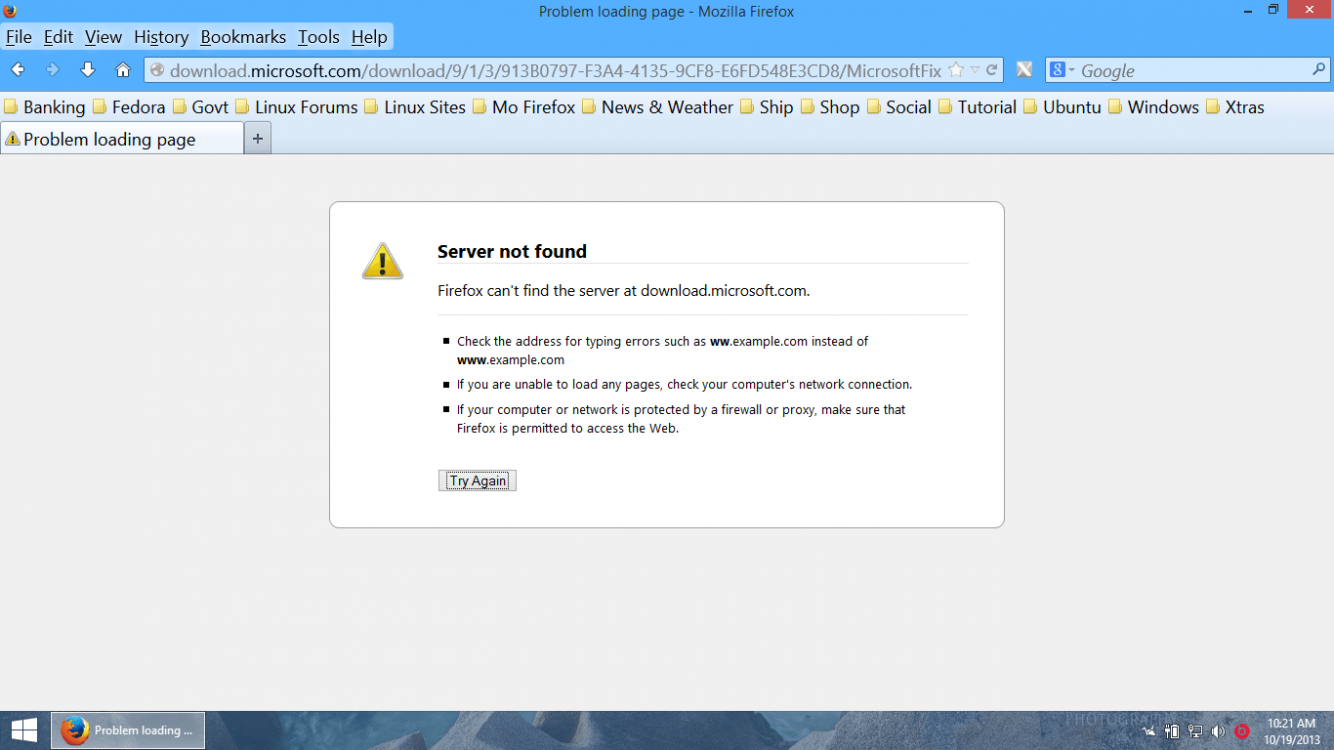1334x750 pixels.
Task: Expand the Fedora bookmarks folder
Action: tap(129, 107)
